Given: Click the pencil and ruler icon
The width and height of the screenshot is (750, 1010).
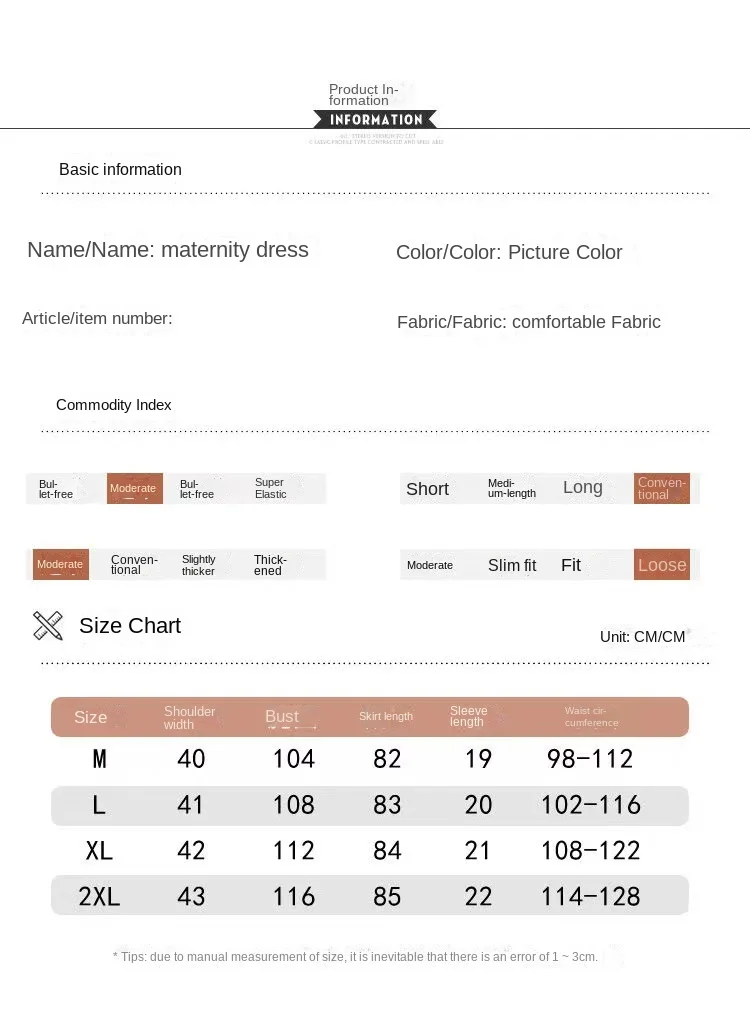Looking at the screenshot, I should click(48, 625).
